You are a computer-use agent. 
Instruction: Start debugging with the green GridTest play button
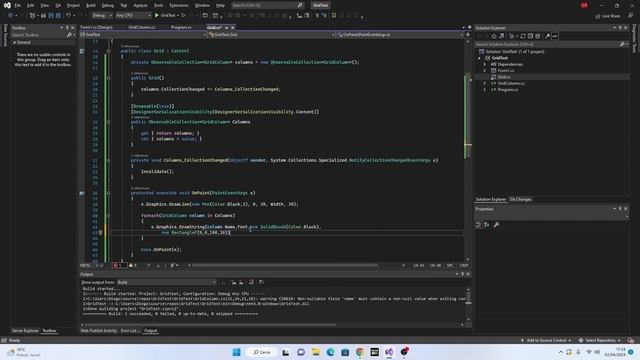click(165, 16)
